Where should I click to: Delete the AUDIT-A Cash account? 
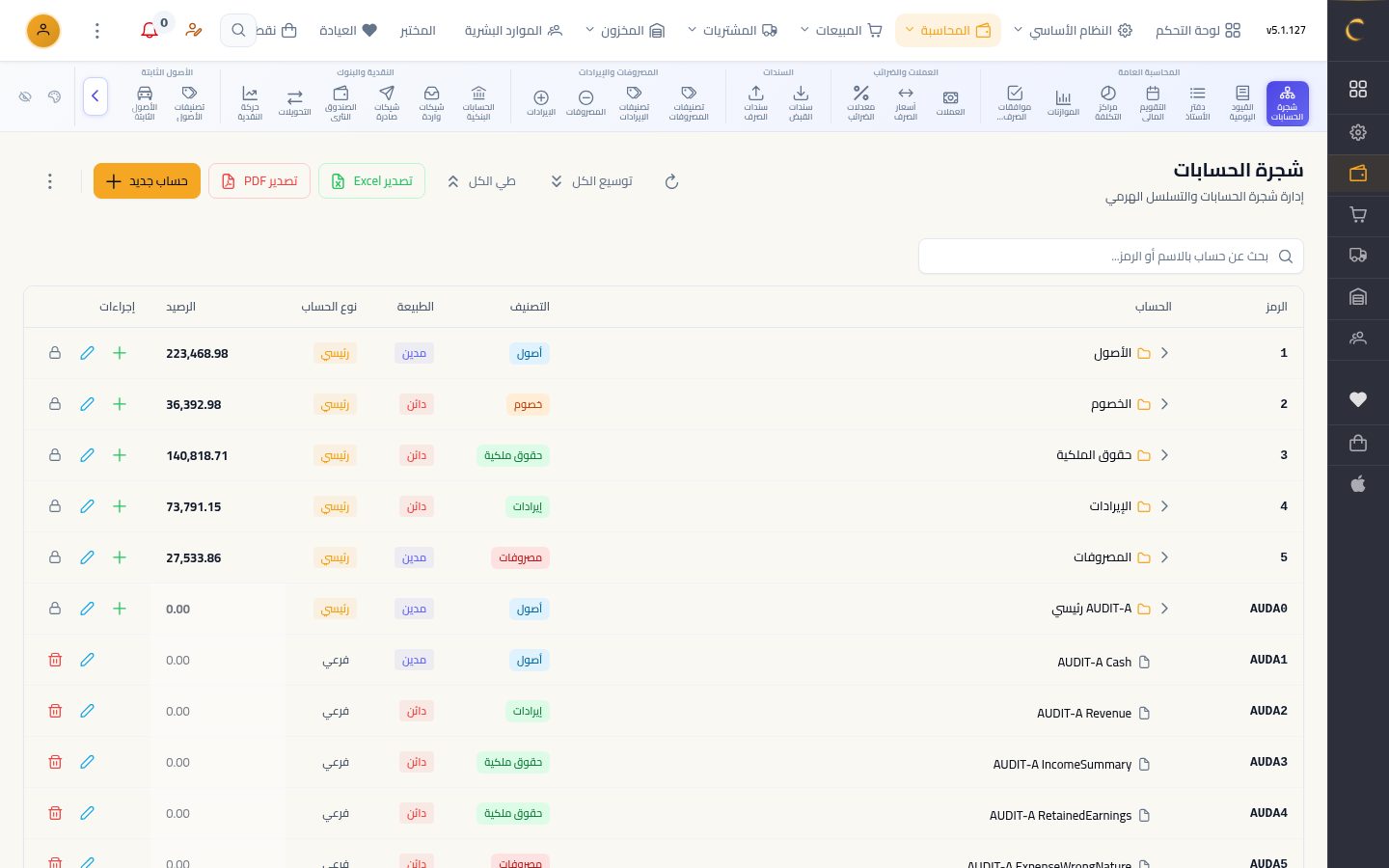coord(55,660)
